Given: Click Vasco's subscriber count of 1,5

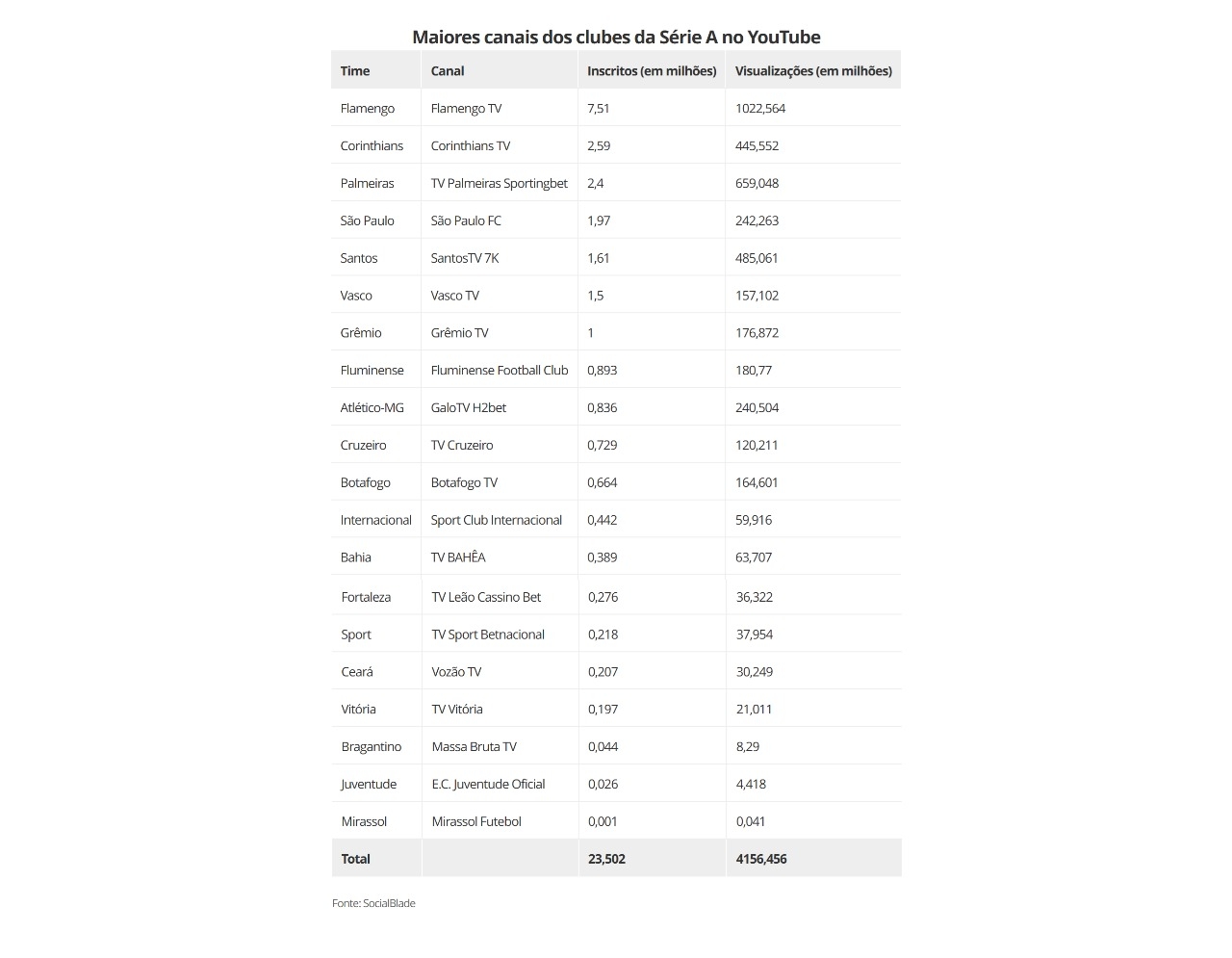Looking at the screenshot, I should click(596, 296).
